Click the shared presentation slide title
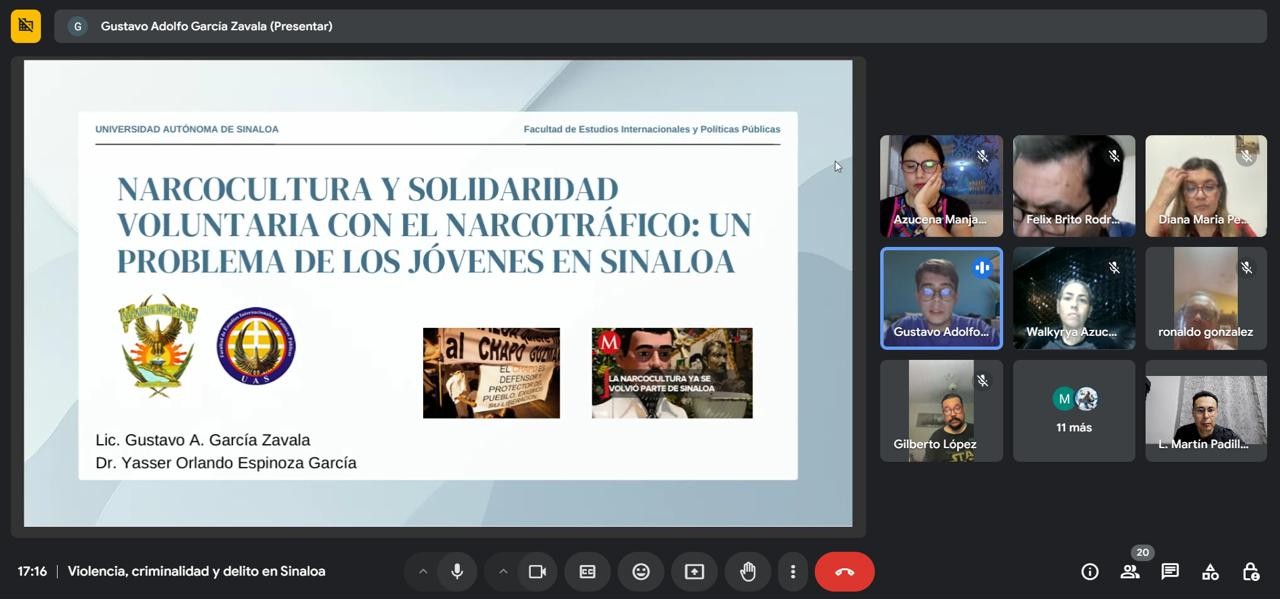 (434, 225)
